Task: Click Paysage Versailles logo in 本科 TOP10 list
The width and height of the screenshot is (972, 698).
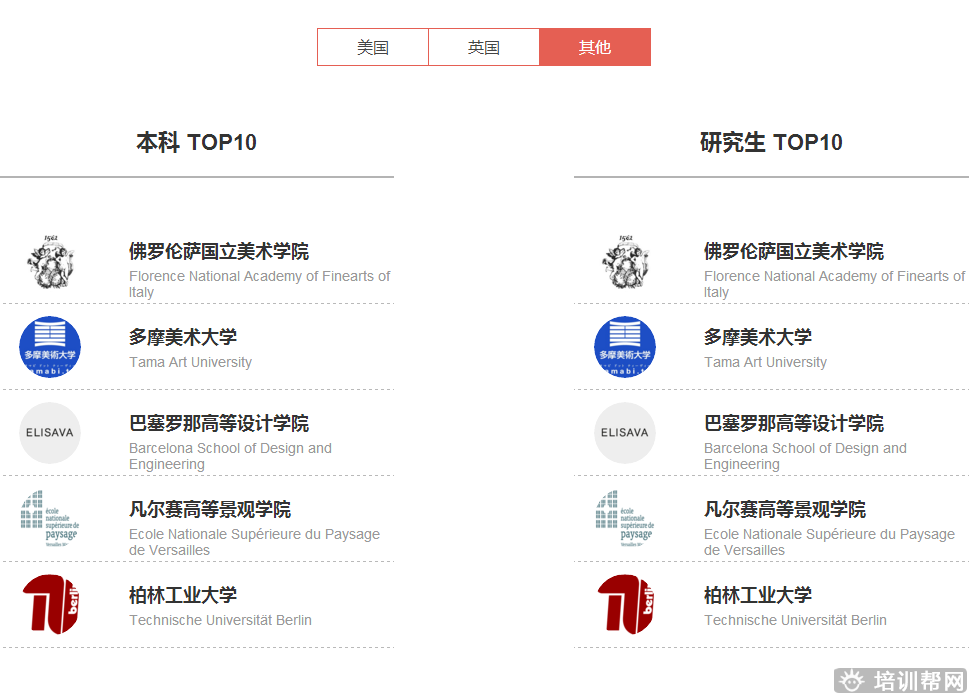Action: (x=50, y=519)
